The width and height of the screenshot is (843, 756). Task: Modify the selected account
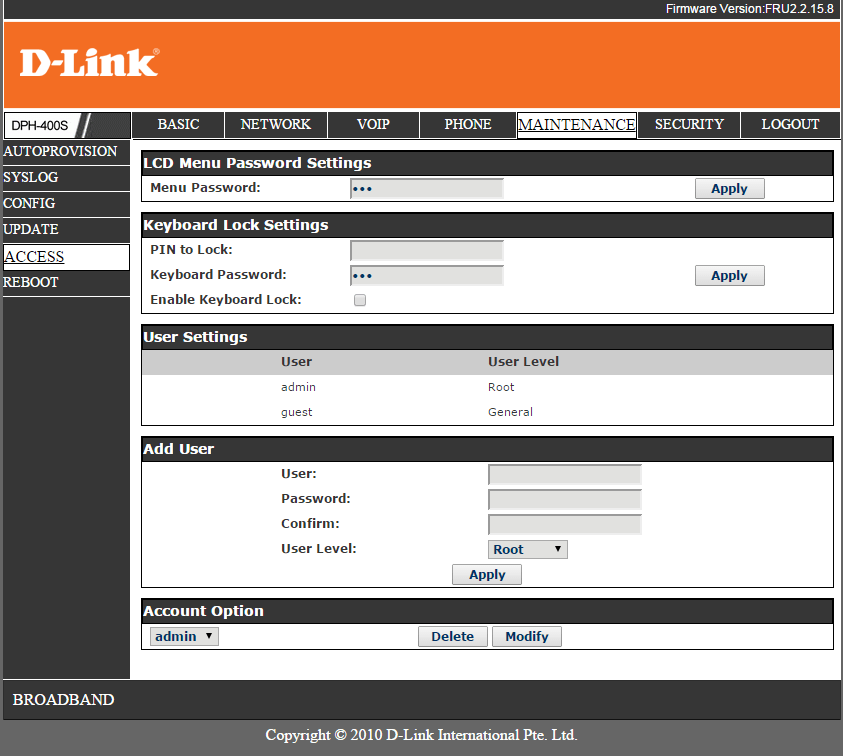(x=527, y=637)
